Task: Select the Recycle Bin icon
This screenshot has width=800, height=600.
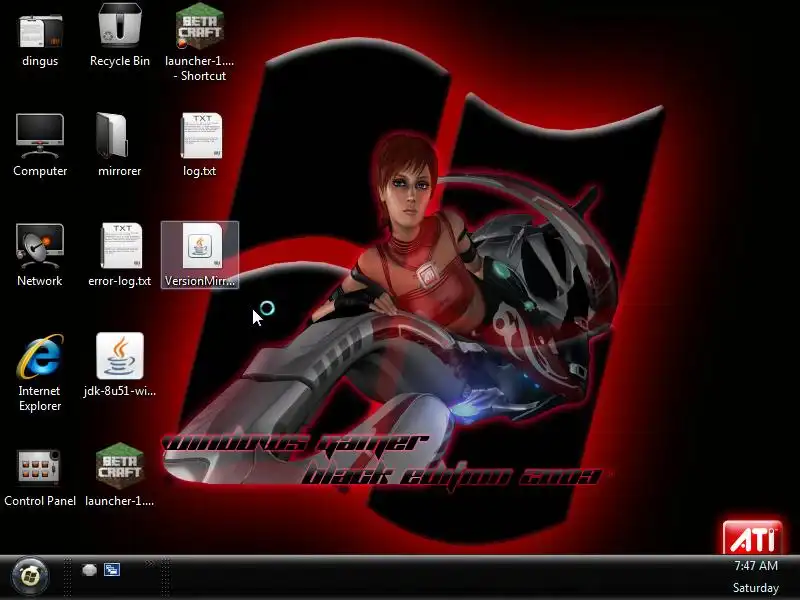Action: point(119,36)
